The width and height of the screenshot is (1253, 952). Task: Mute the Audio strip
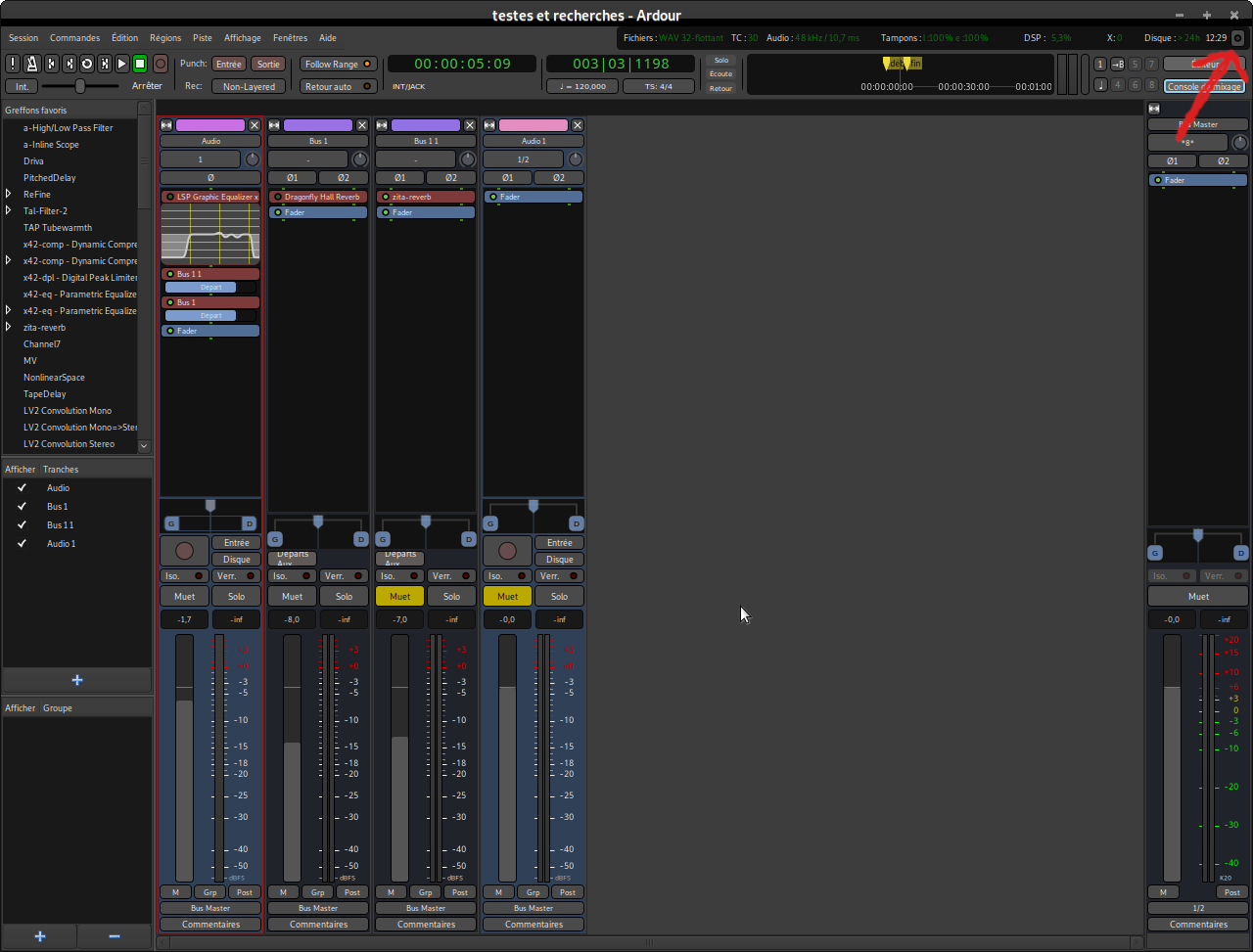(x=185, y=596)
